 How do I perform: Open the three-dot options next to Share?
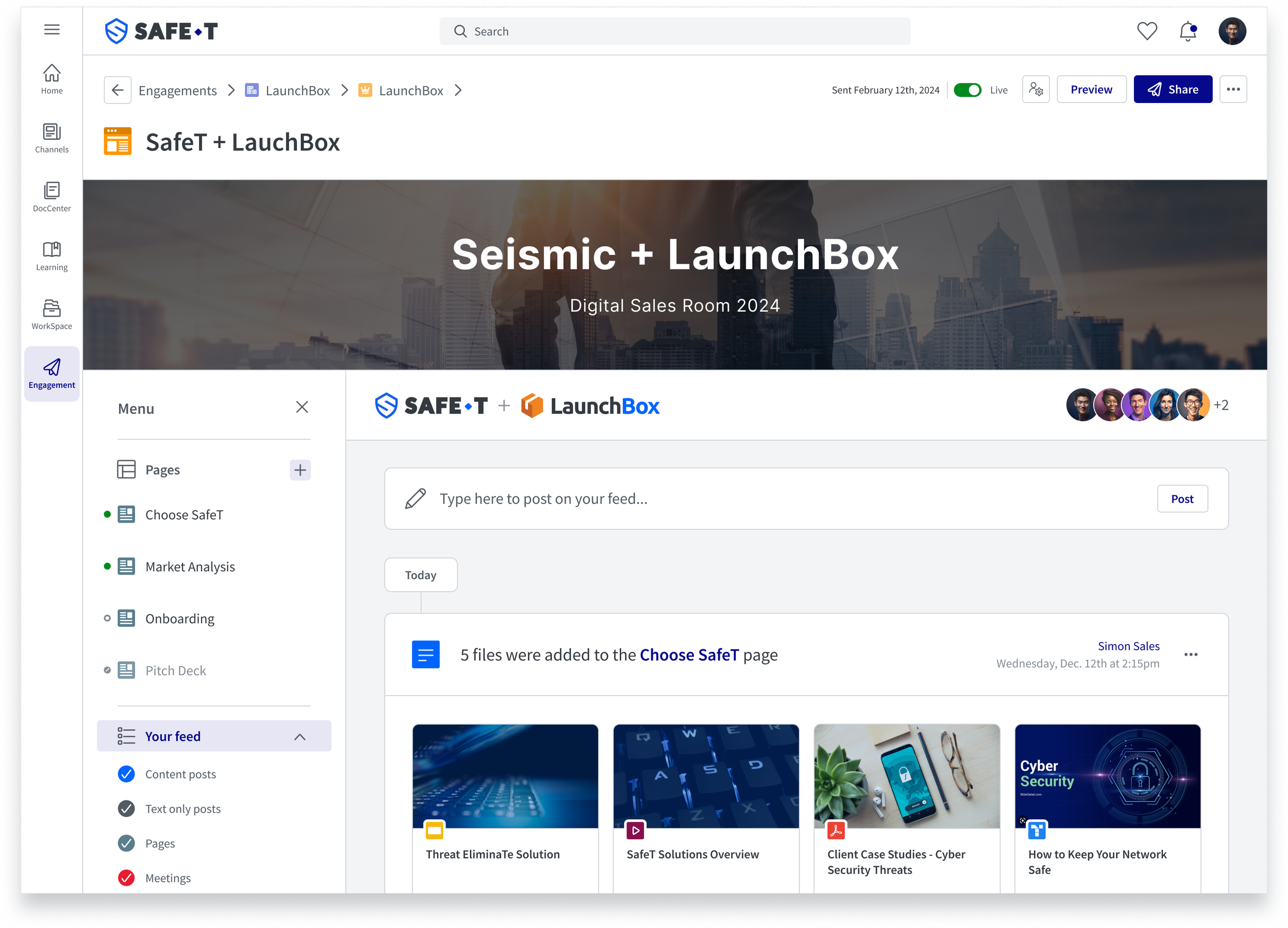pyautogui.click(x=1232, y=89)
